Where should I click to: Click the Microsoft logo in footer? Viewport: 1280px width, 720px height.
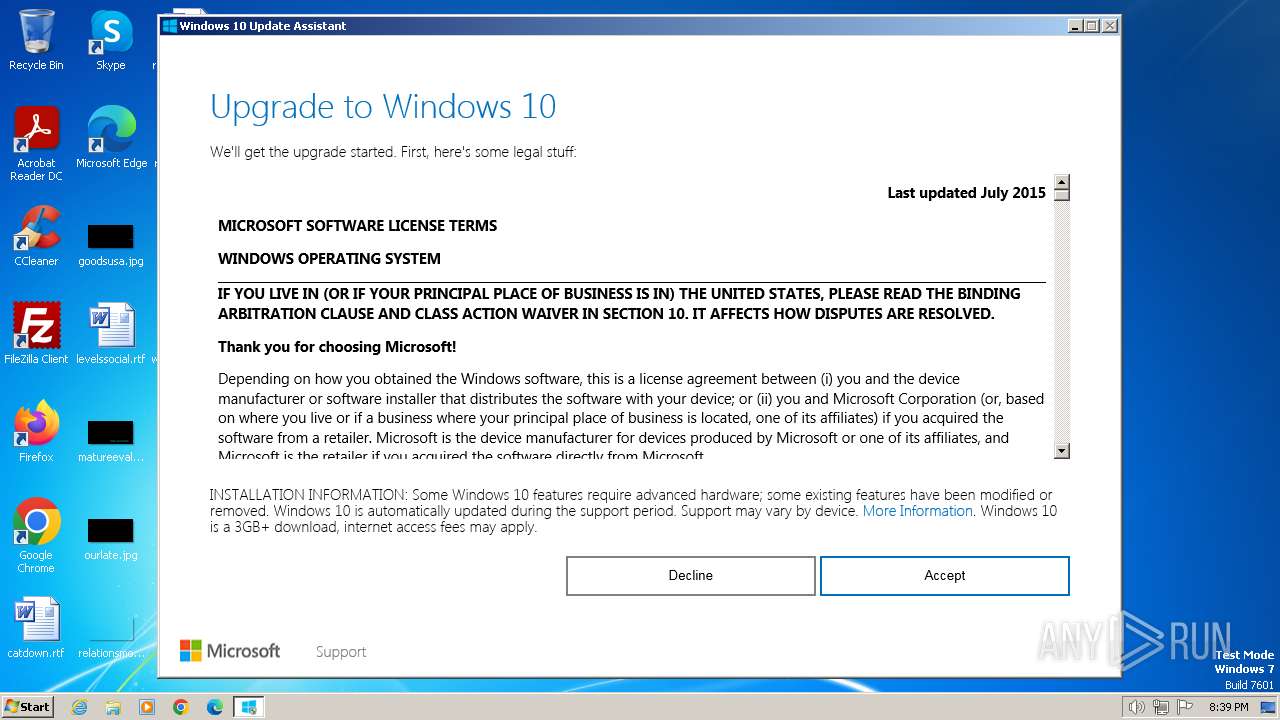(230, 651)
